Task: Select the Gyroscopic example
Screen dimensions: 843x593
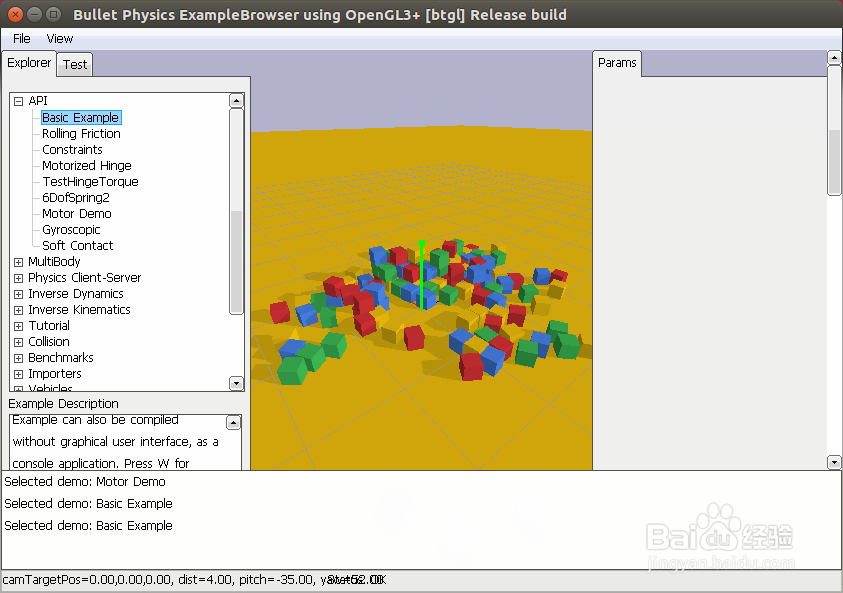Action: click(71, 230)
